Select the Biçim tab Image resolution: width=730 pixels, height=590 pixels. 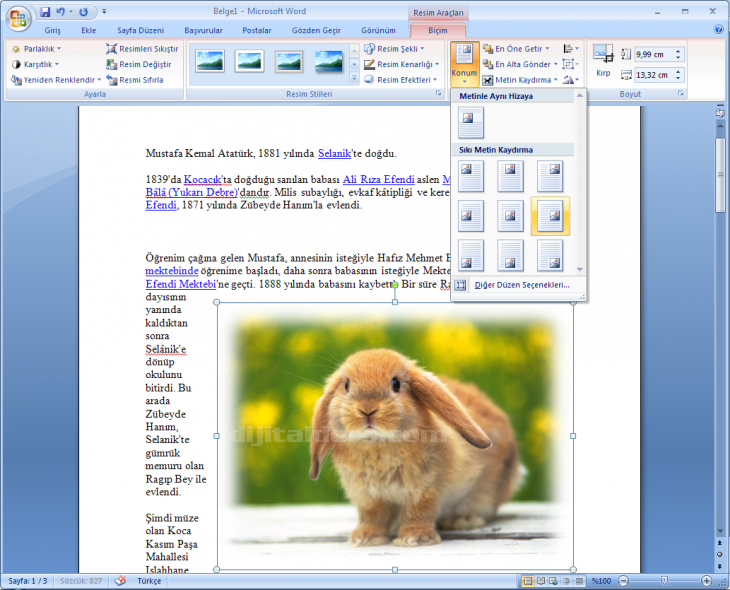(438, 30)
